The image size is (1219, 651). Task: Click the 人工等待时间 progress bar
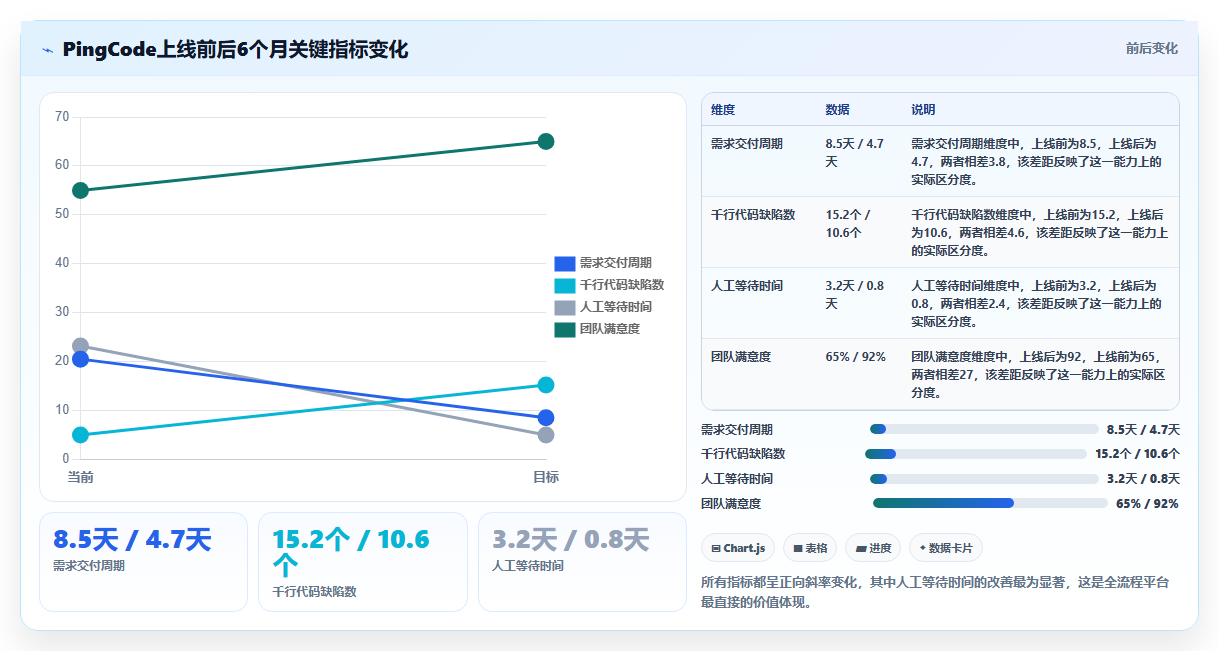[984, 479]
